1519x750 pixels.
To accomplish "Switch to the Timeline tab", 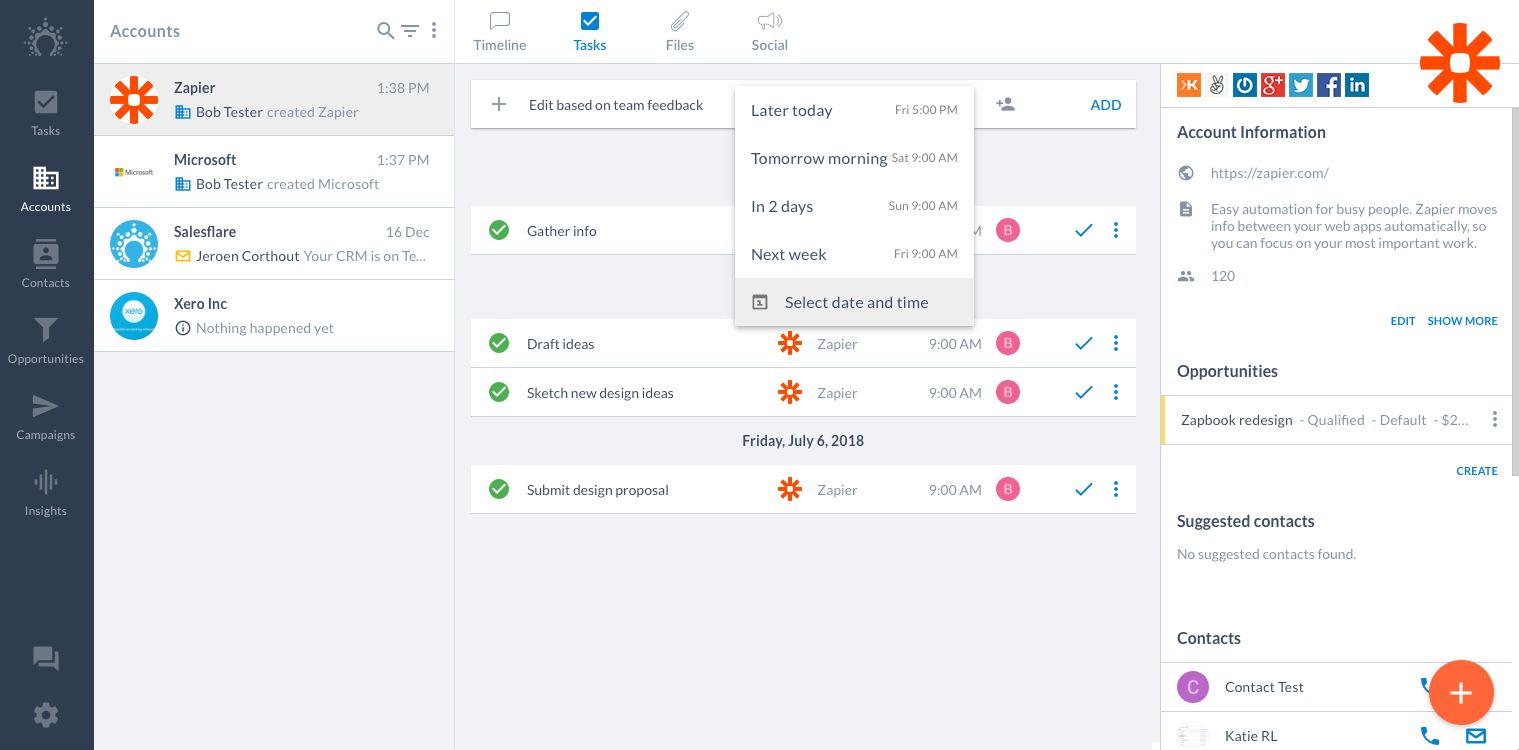I will [500, 31].
